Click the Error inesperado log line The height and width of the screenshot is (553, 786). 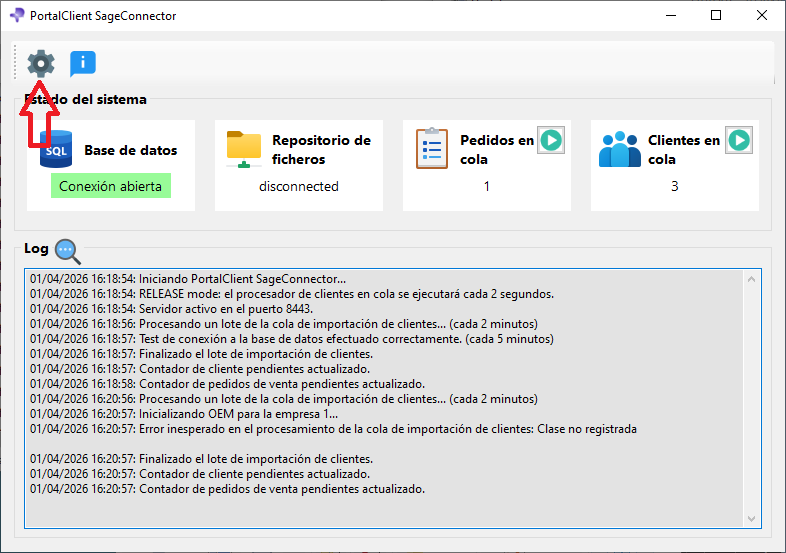(333, 429)
